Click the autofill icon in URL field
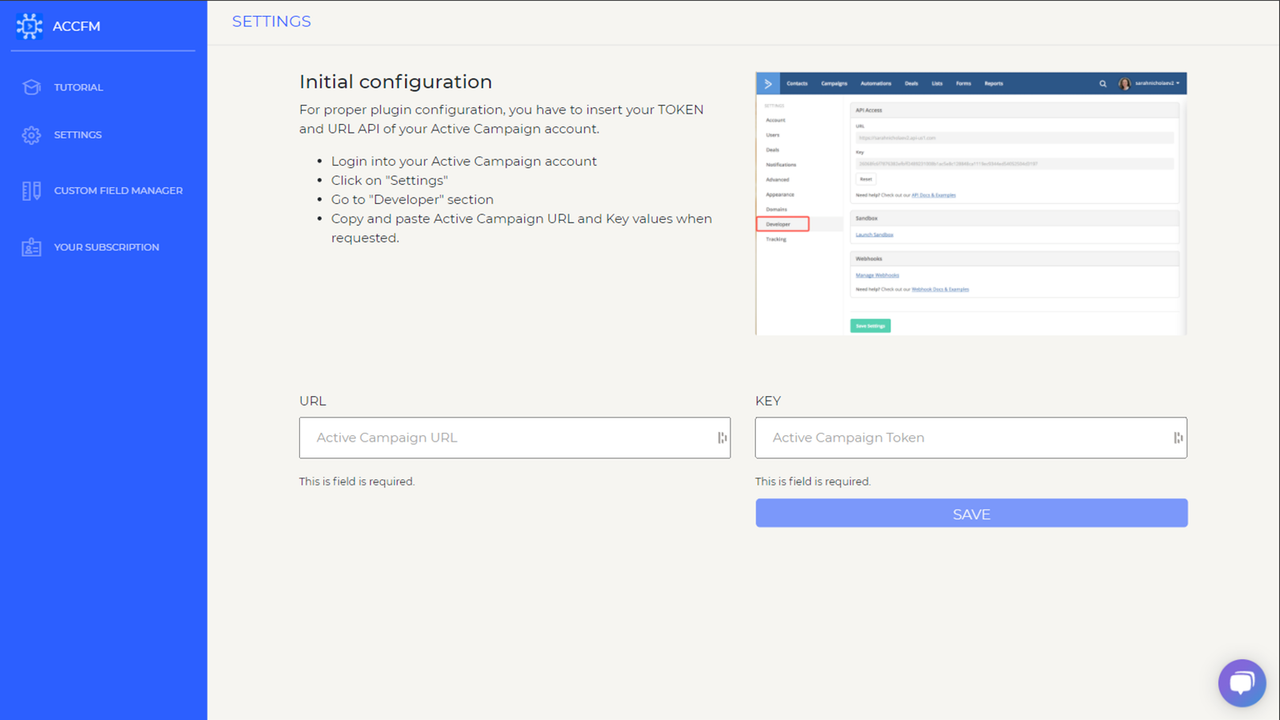Image resolution: width=1280 pixels, height=720 pixels. (722, 438)
